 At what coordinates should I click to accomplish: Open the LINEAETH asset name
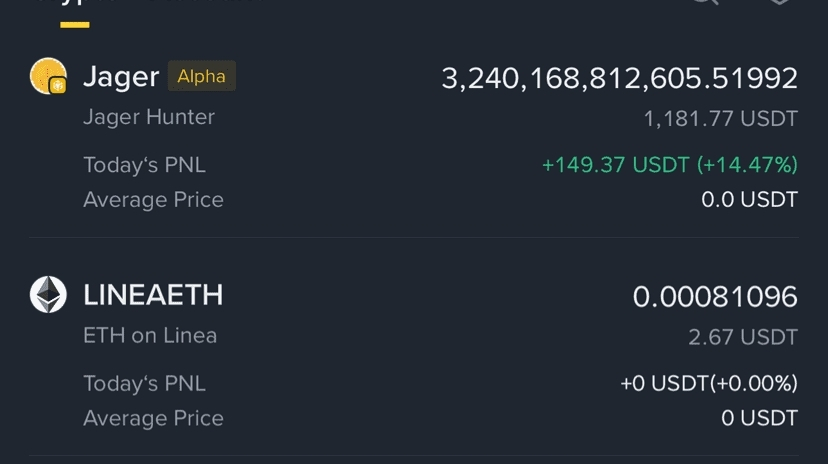(x=153, y=295)
